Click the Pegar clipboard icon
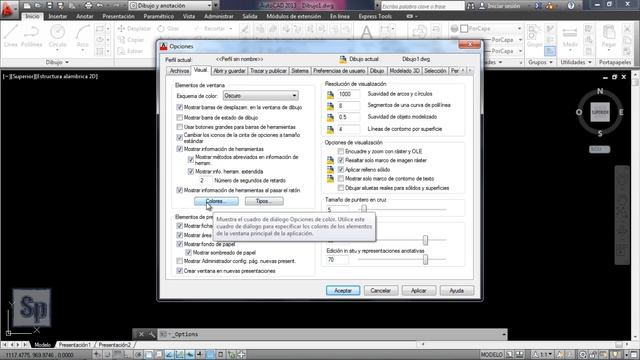Screen dimensions: 640x360 coord(609,36)
